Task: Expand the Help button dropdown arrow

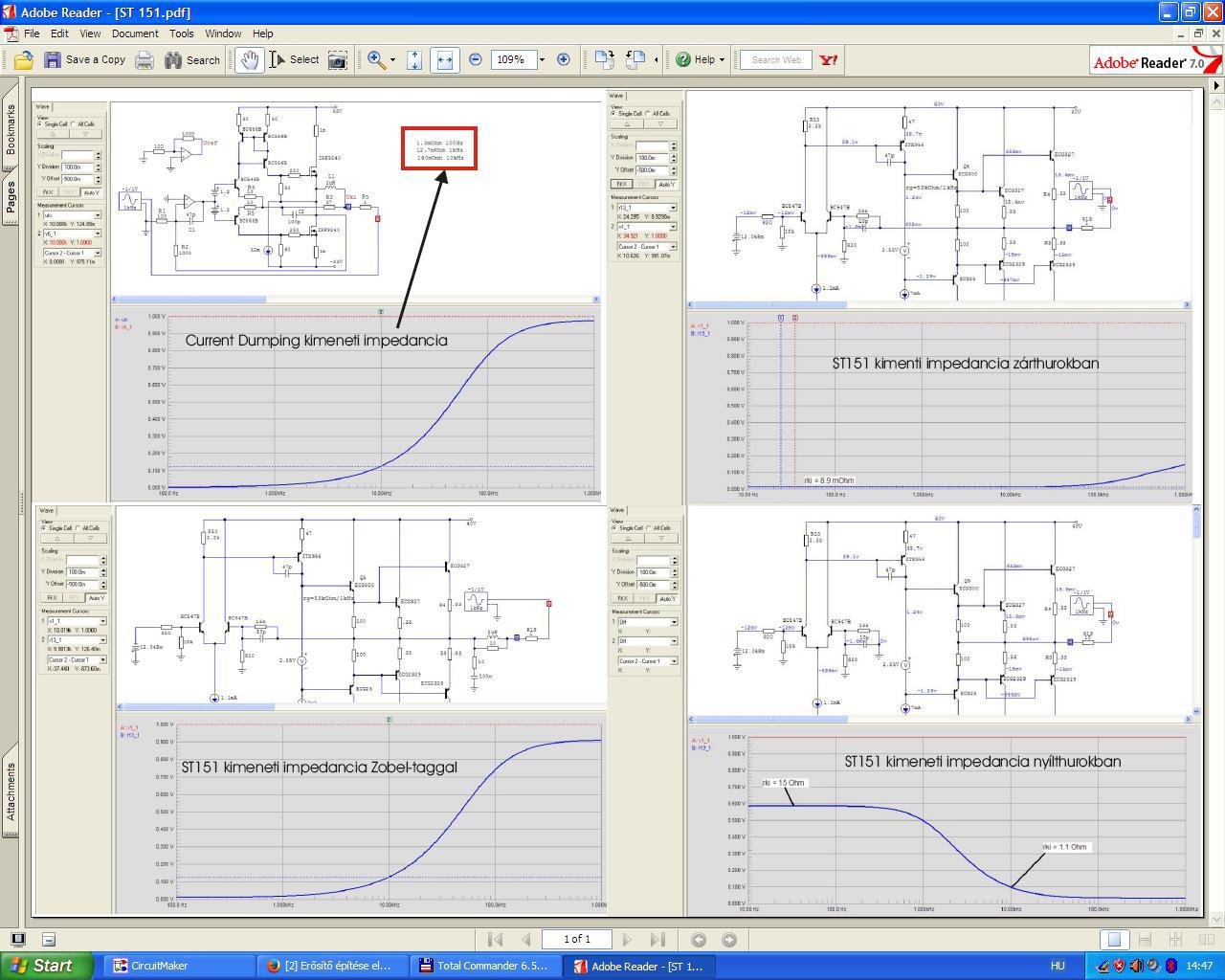Action: tap(722, 60)
